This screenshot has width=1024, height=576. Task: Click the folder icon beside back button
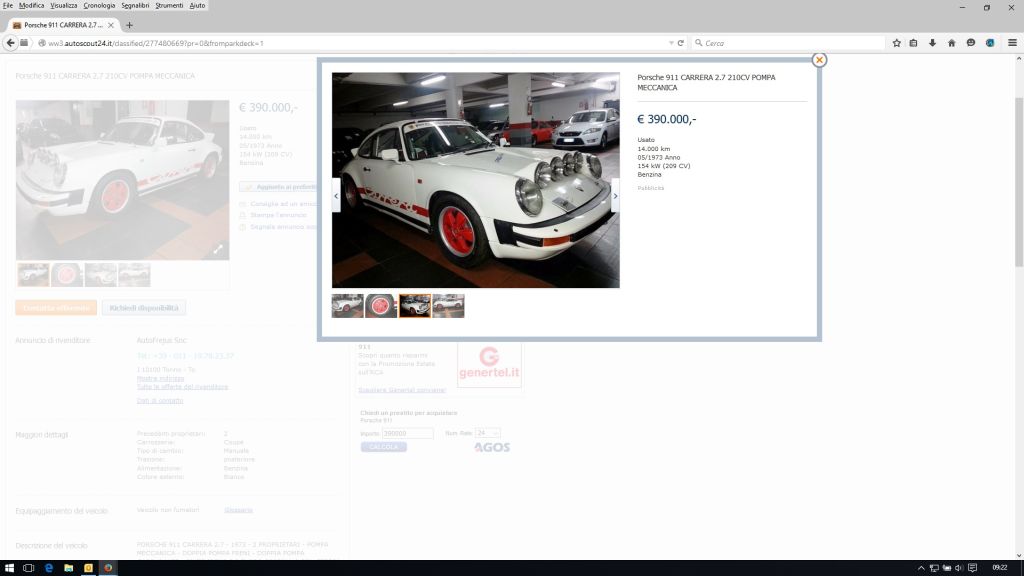coord(24,43)
